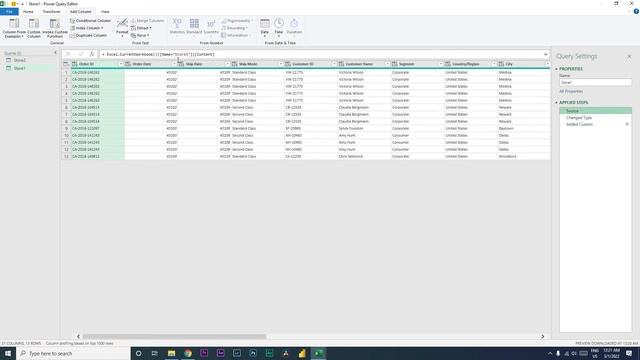The width and height of the screenshot is (640, 360).
Task: Open File Explorer from the taskbar
Action: coord(171,353)
